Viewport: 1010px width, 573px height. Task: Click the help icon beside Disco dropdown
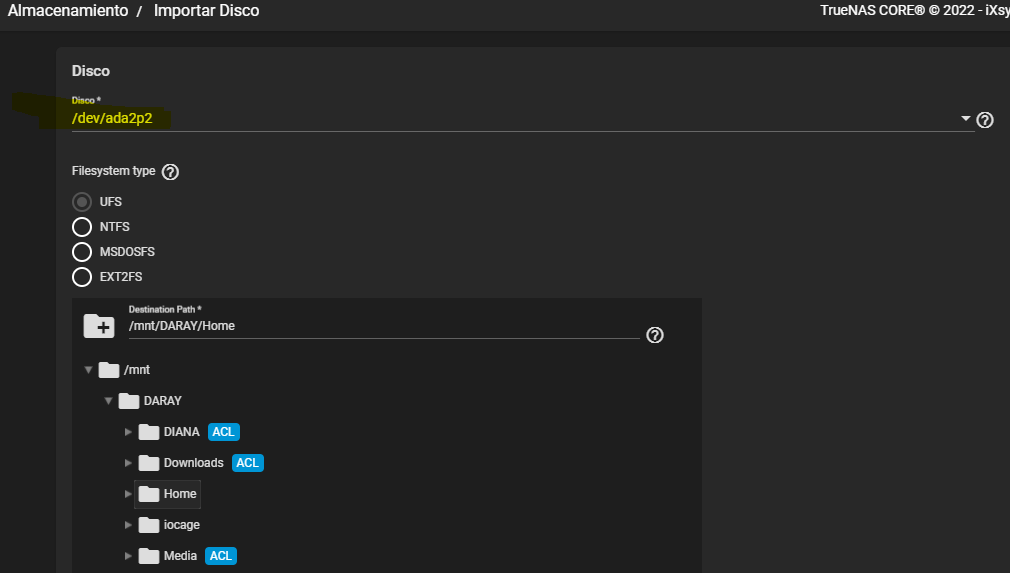click(x=985, y=120)
